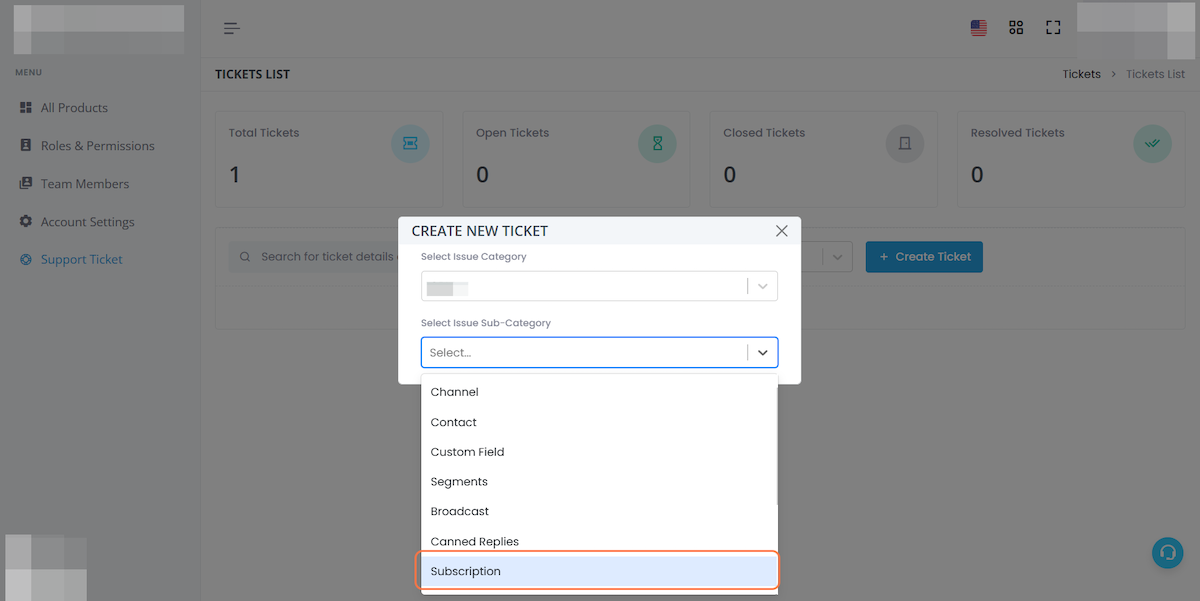Click the Open Tickets hourglass icon

(657, 144)
